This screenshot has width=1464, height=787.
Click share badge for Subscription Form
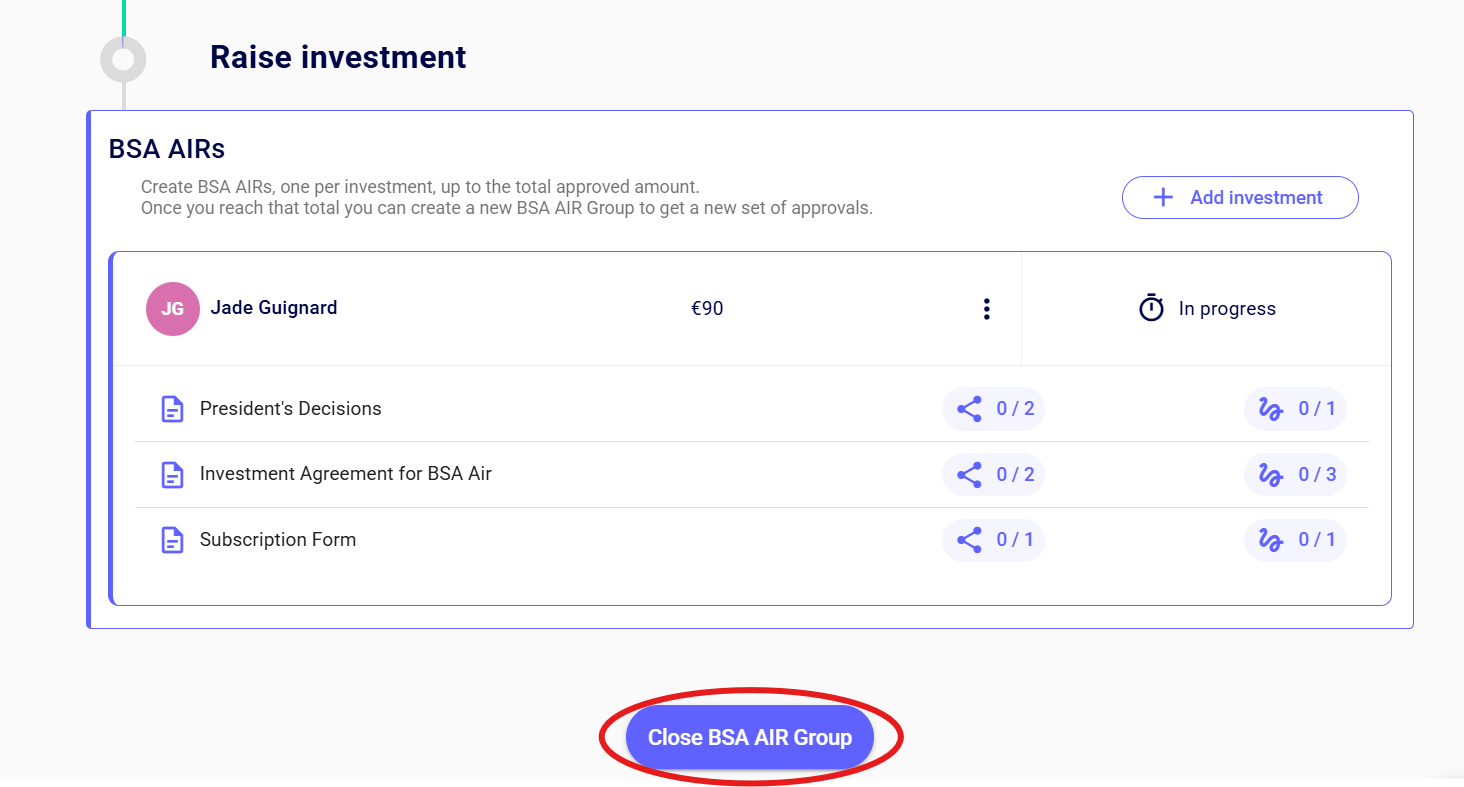[x=993, y=541]
